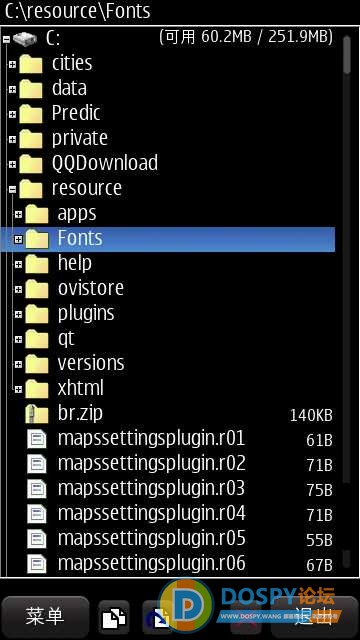The image size is (360, 640).
Task: Expand the Fonts folder node
Action: click(x=18, y=240)
